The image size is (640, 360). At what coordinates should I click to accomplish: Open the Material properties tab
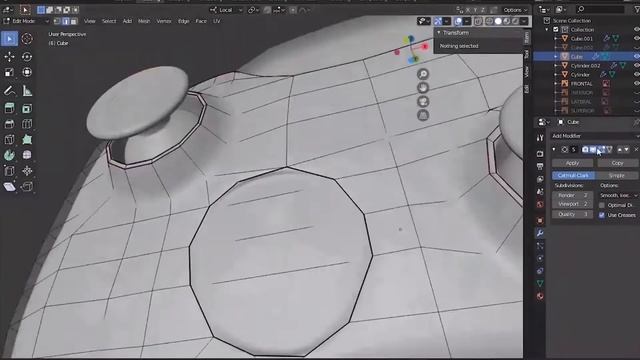pyautogui.click(x=540, y=296)
